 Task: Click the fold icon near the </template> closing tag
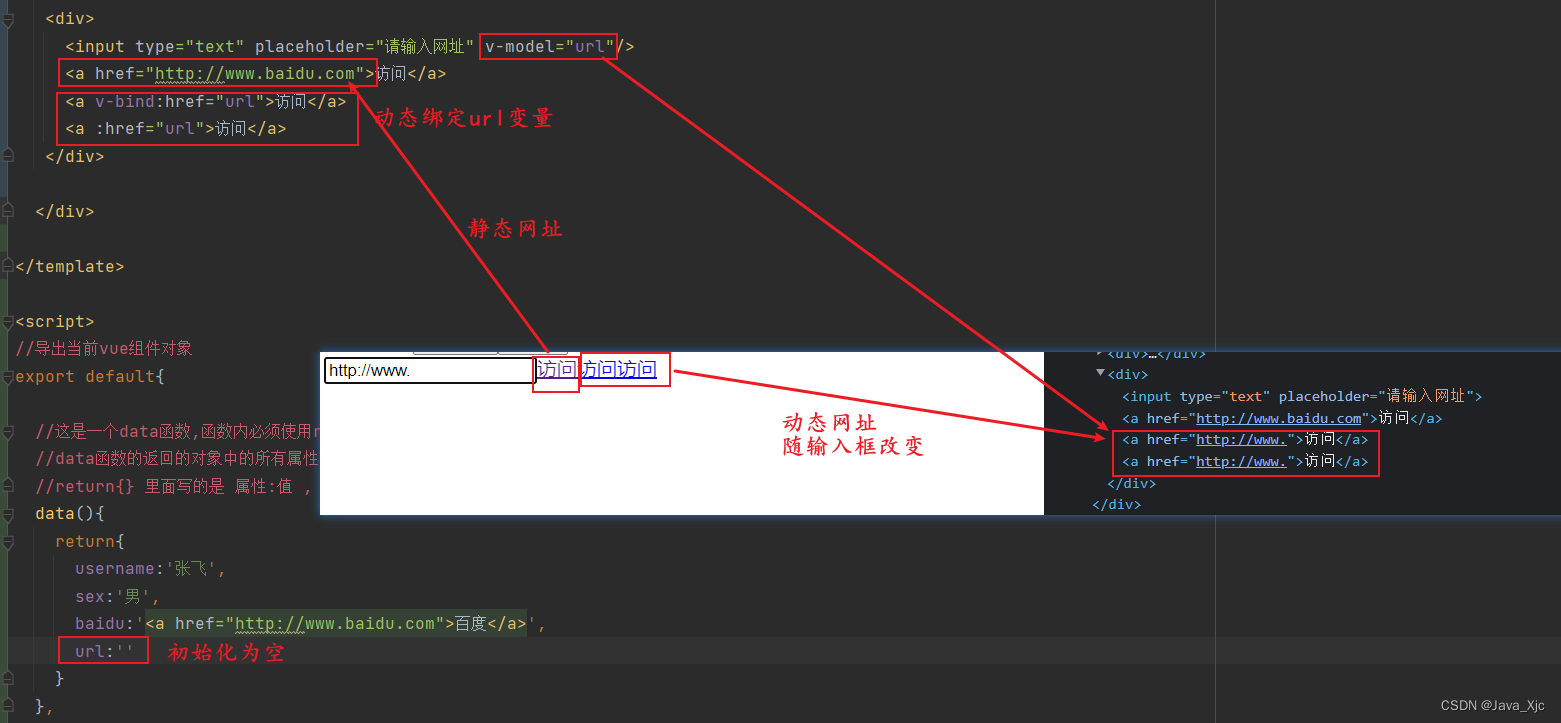click(8, 265)
